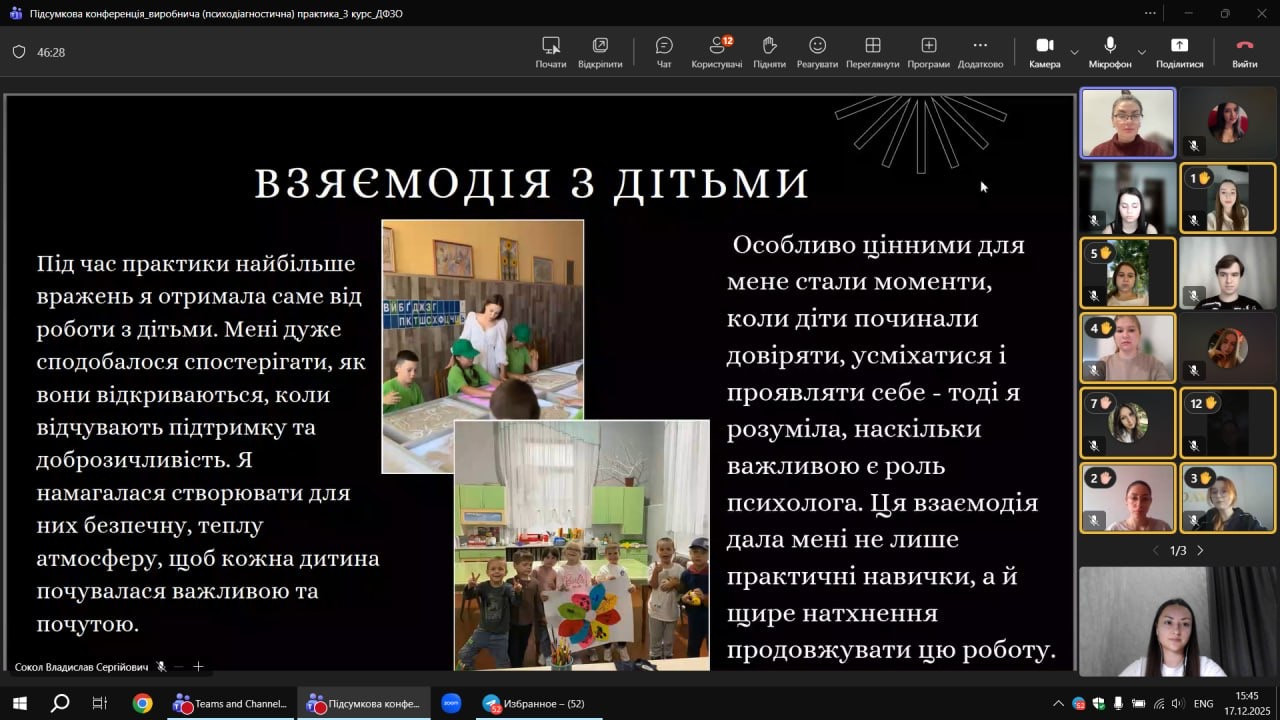Click the Почати take control icon
The width and height of the screenshot is (1280, 720).
[550, 52]
